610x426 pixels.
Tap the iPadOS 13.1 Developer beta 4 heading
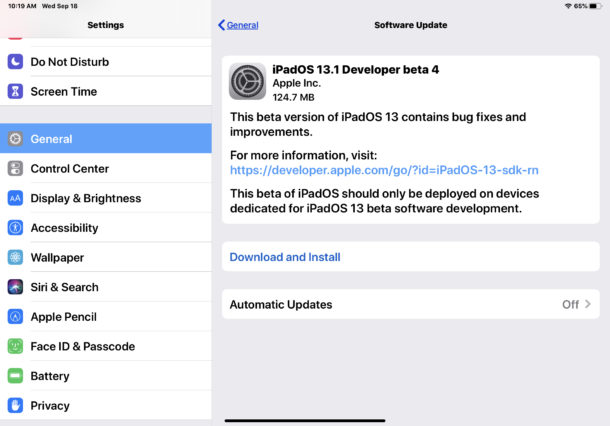tap(356, 70)
